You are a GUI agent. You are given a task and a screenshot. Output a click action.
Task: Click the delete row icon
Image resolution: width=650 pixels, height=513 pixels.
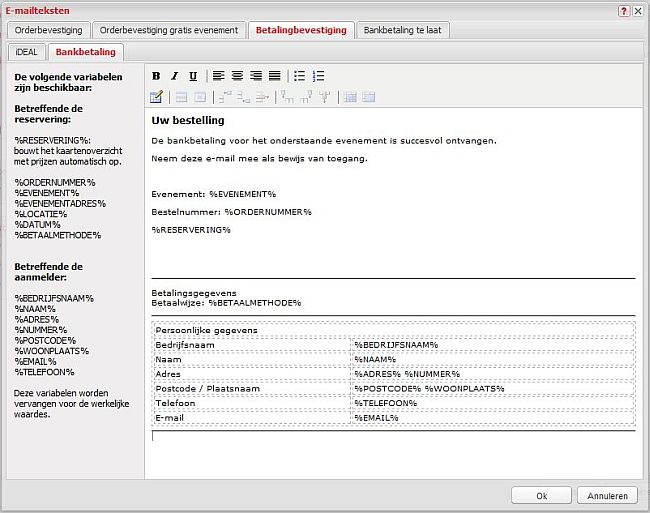[x=262, y=97]
